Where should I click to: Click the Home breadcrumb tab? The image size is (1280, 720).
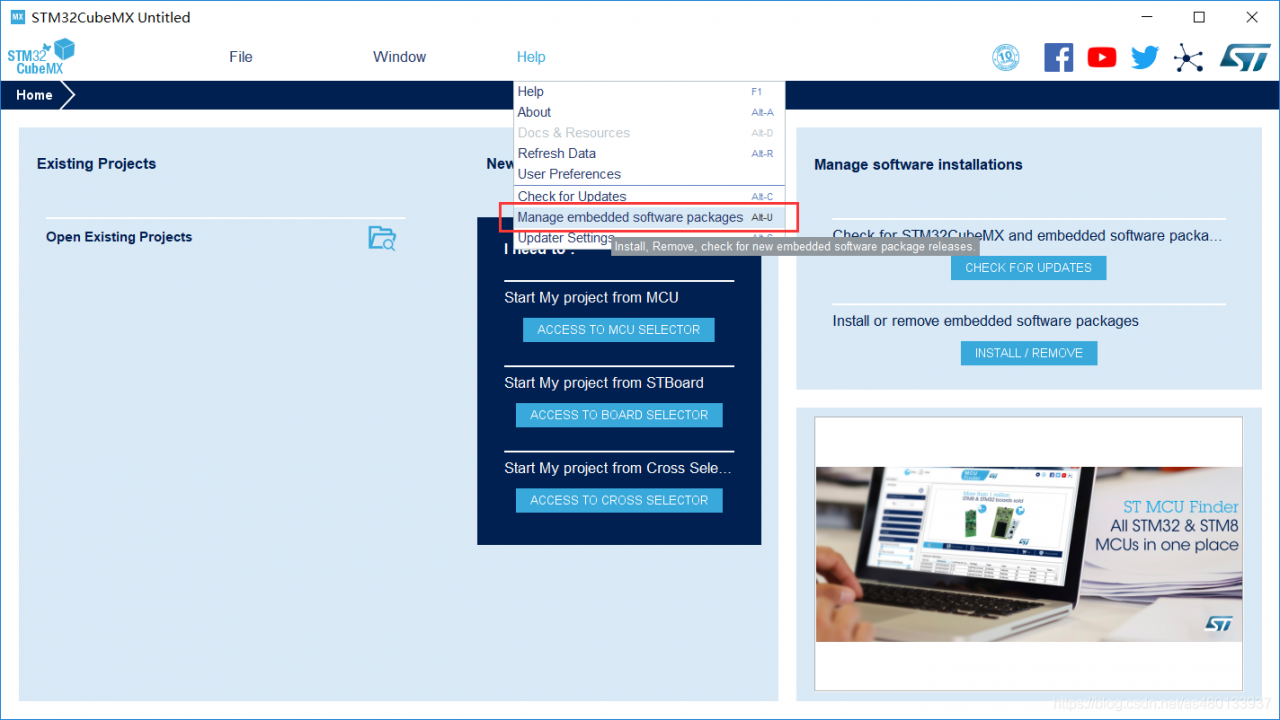[x=34, y=95]
